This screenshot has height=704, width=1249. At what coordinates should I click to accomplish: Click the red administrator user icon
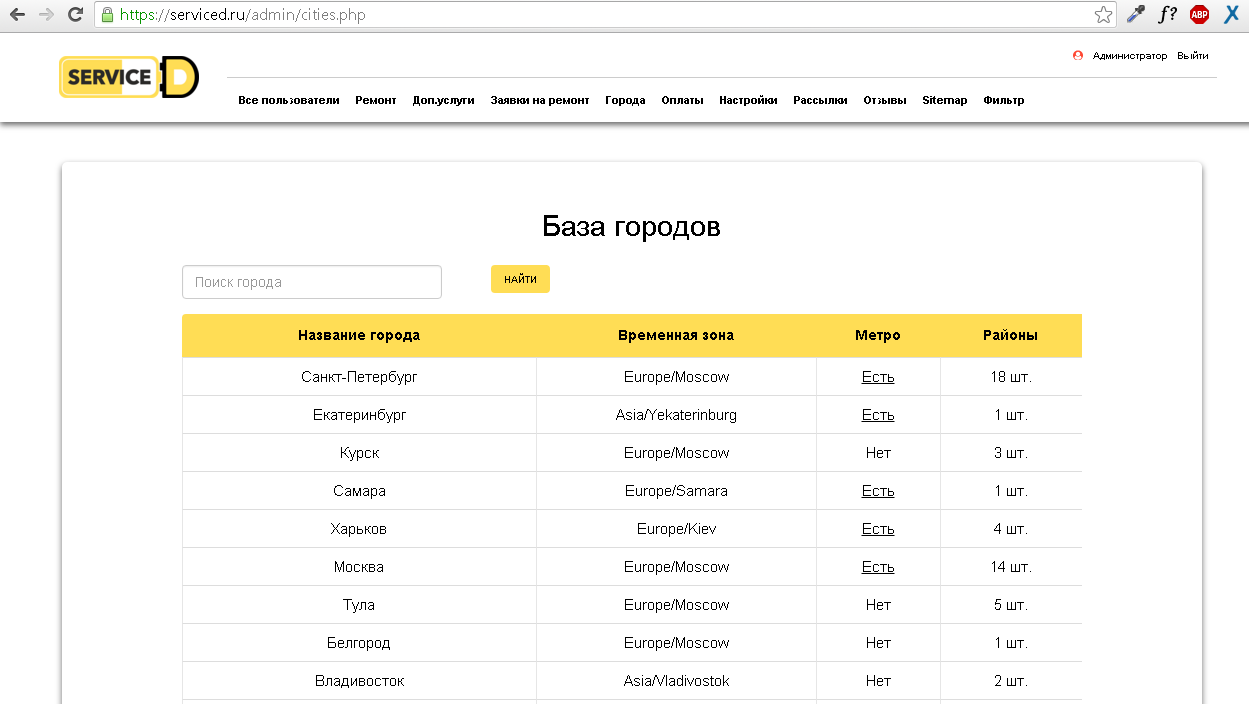pos(1078,56)
